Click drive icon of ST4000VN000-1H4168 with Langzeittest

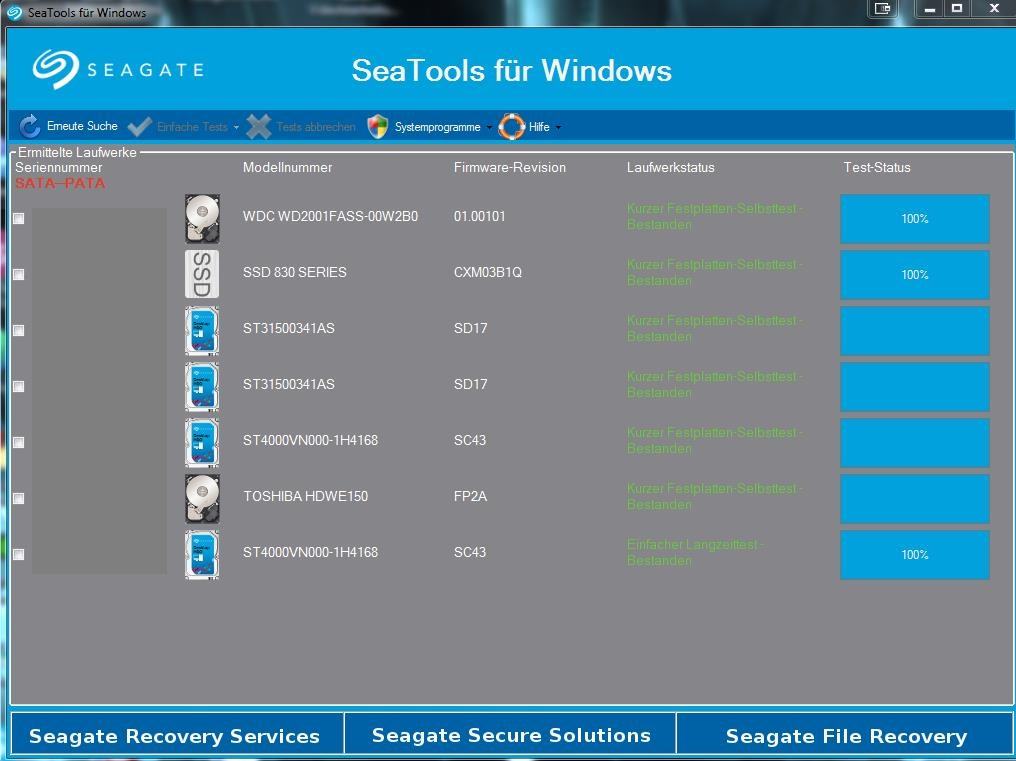[x=202, y=554]
